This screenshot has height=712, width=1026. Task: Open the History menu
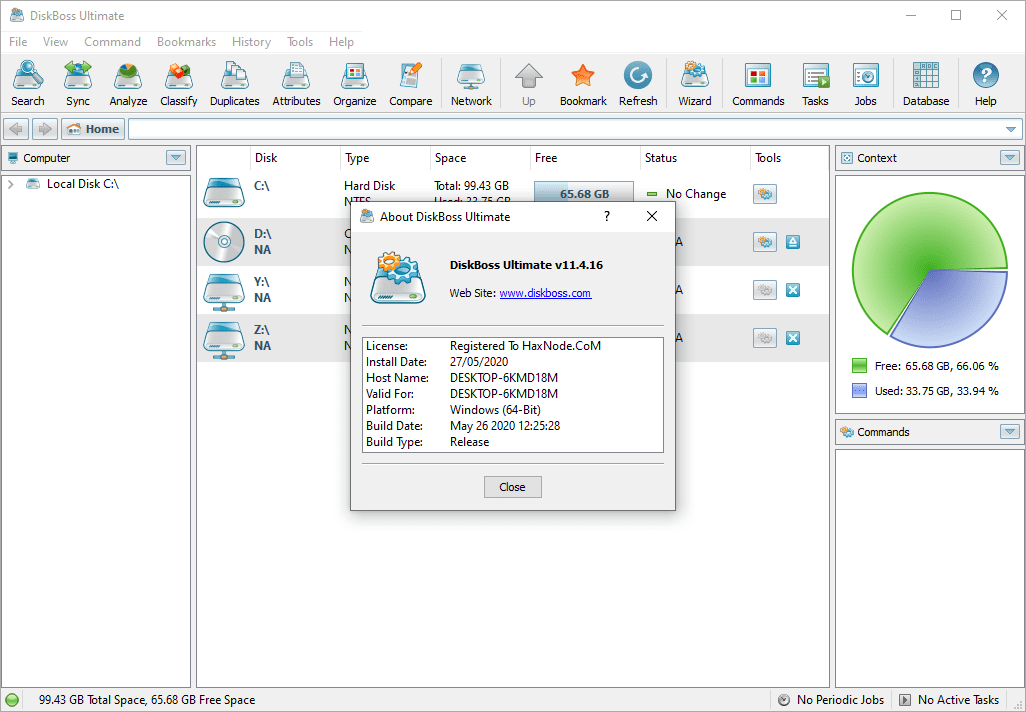coord(251,42)
